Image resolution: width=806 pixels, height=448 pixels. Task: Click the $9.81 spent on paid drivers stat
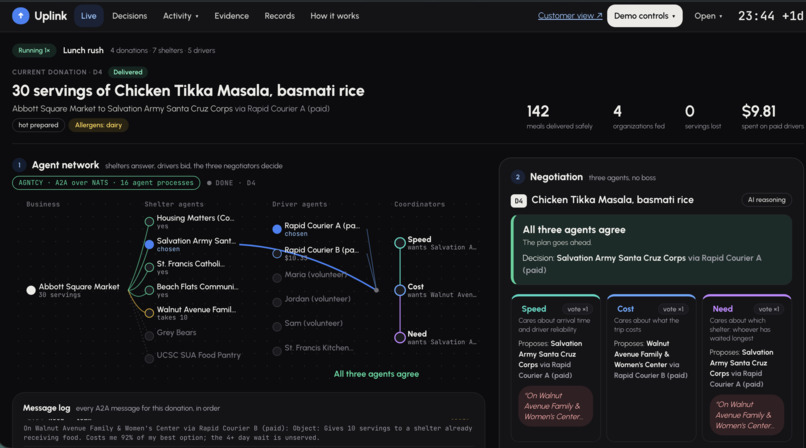point(772,117)
